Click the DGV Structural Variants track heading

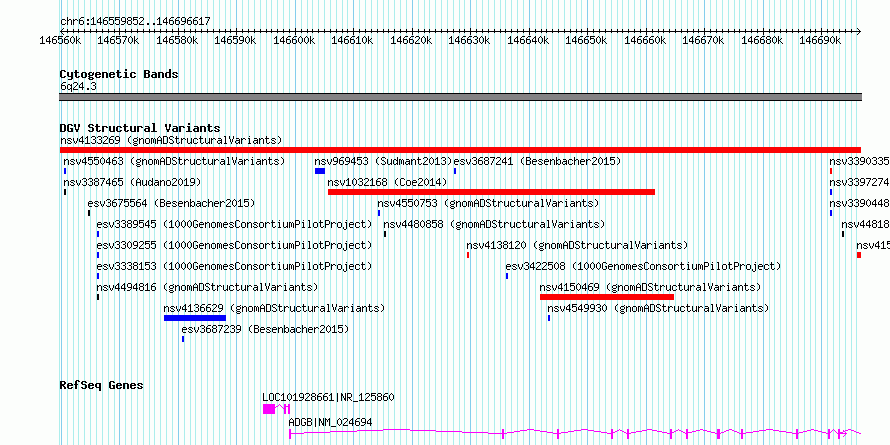pos(140,128)
